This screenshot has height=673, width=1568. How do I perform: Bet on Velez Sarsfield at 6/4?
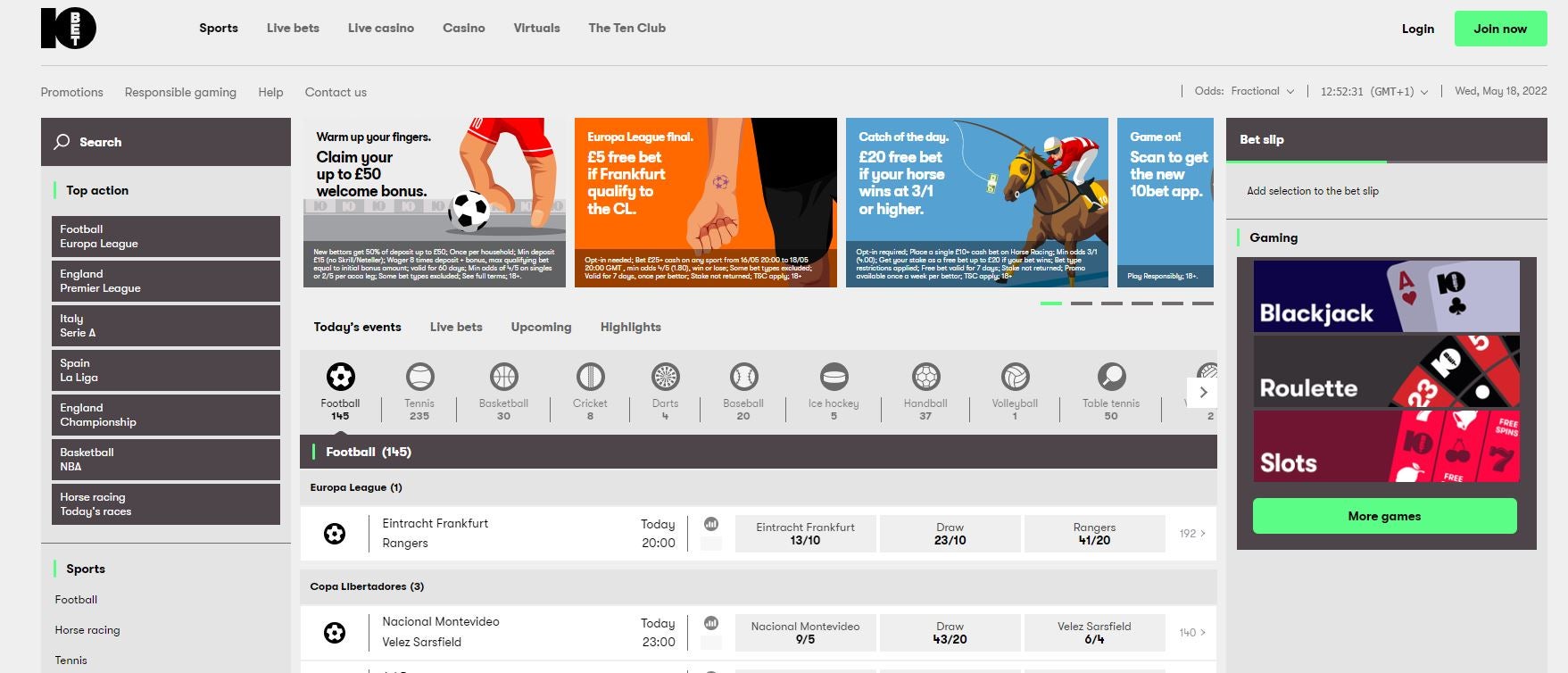1094,633
